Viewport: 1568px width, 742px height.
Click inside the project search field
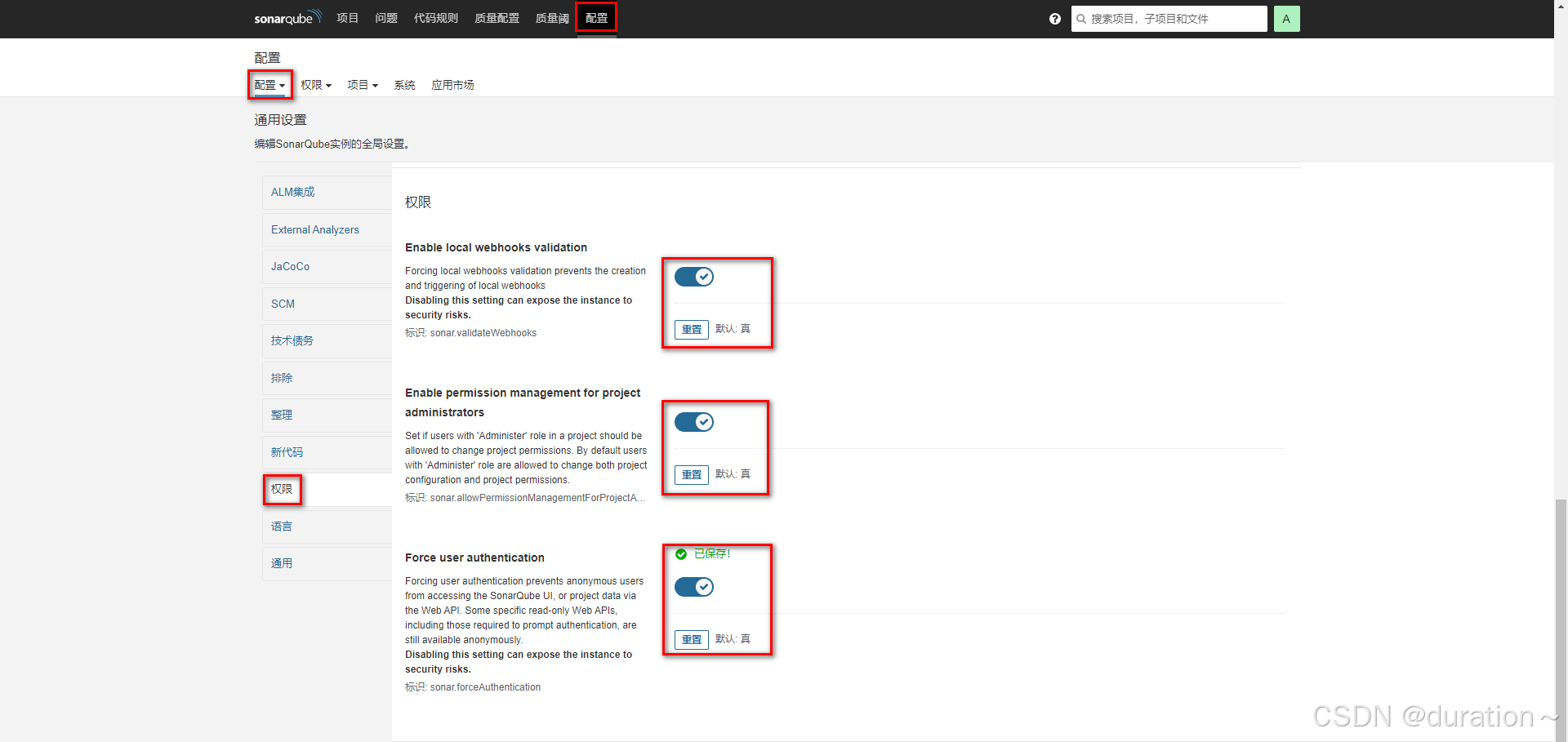point(1168,18)
